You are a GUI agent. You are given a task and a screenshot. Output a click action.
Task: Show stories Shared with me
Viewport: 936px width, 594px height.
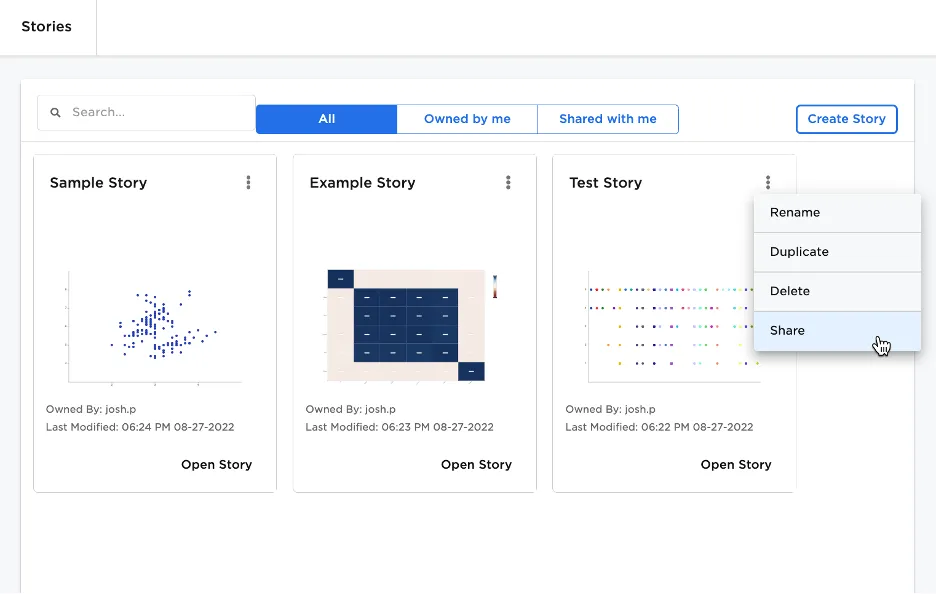pos(608,119)
